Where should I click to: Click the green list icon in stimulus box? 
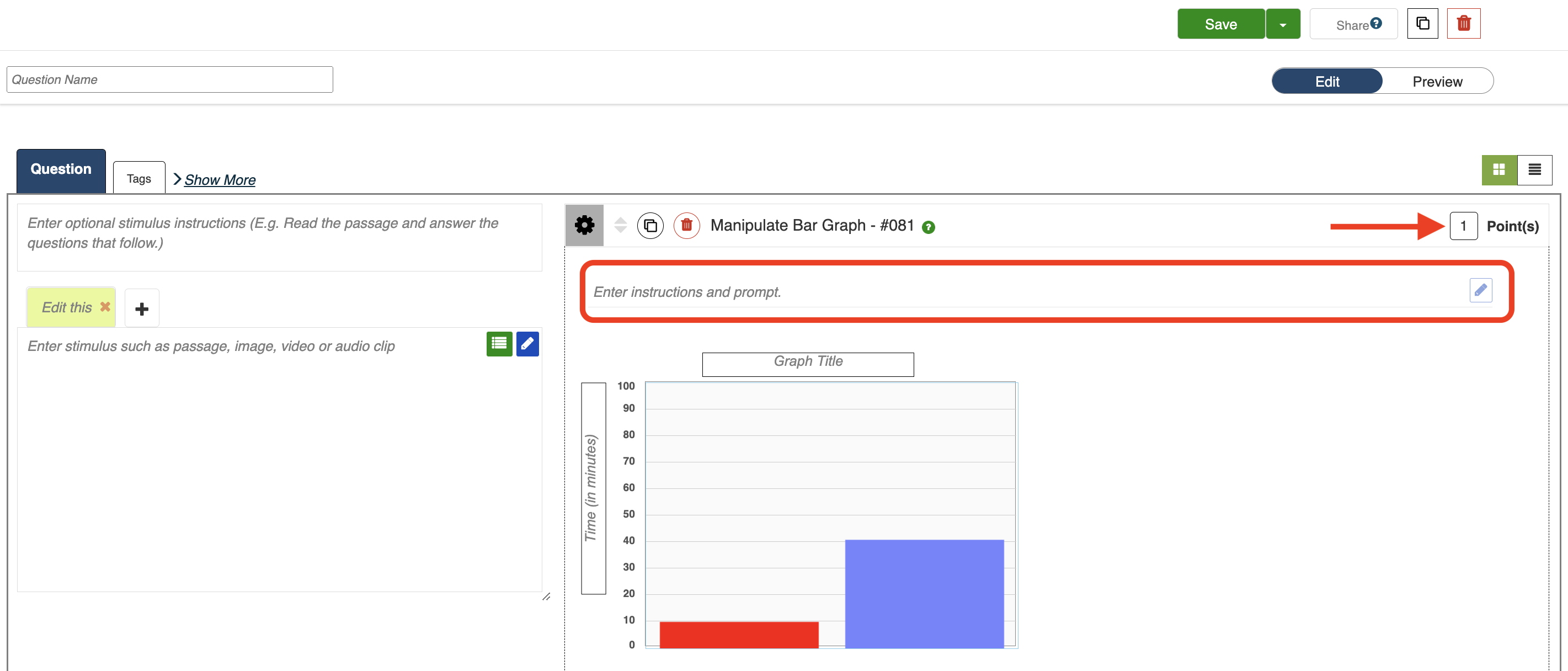click(499, 344)
